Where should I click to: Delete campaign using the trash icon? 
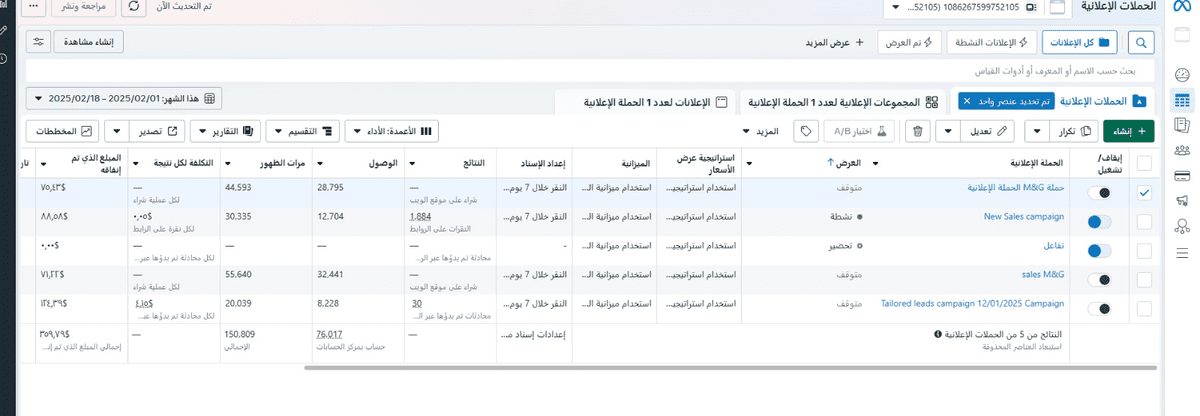coord(918,131)
